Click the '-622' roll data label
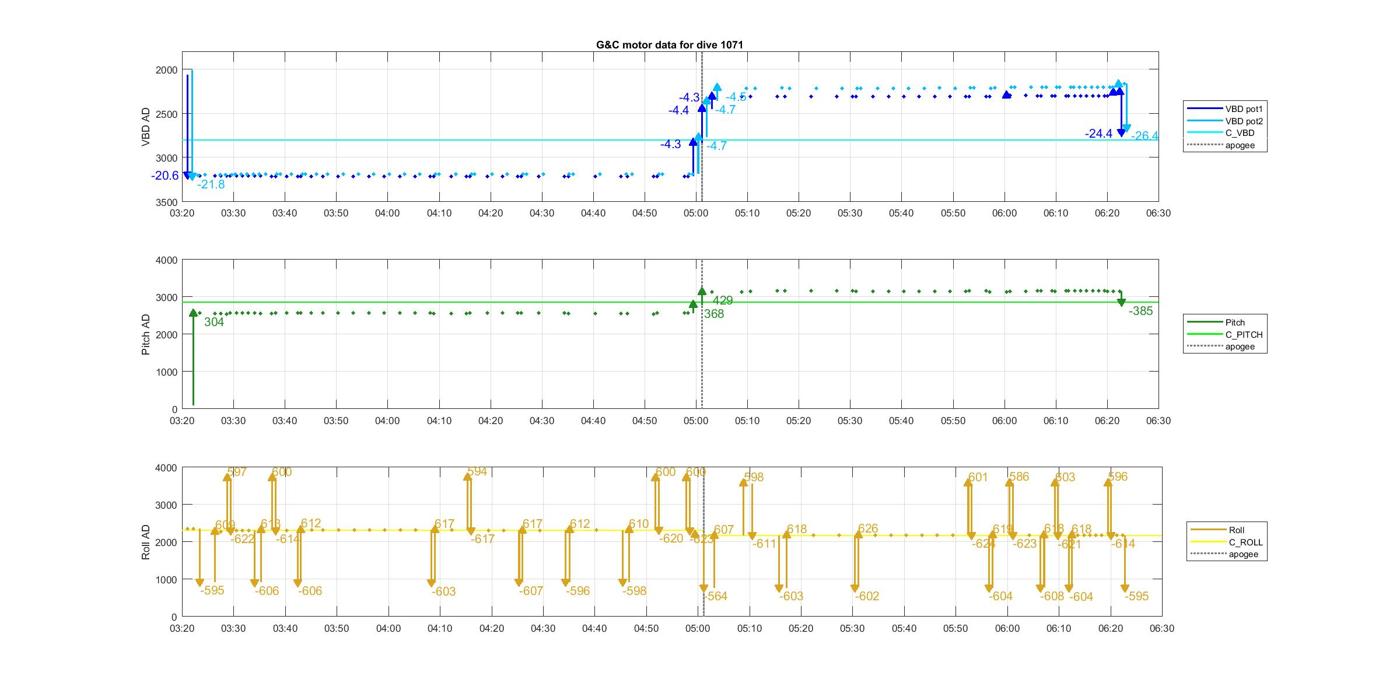 243,539
